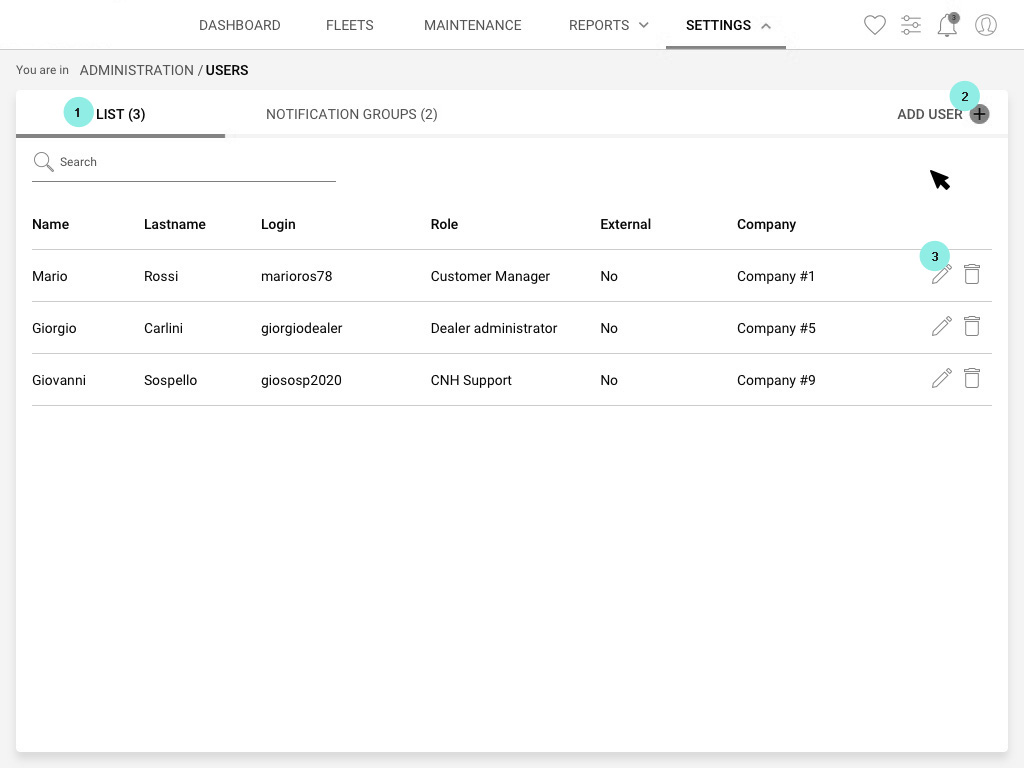Select login giososp2020
The height and width of the screenshot is (768, 1024).
(x=301, y=381)
